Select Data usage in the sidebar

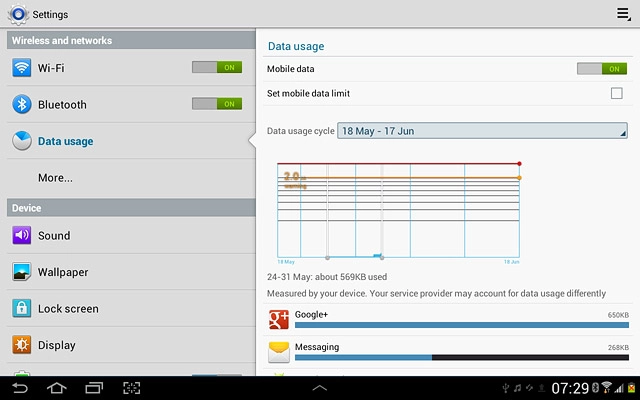[66, 142]
